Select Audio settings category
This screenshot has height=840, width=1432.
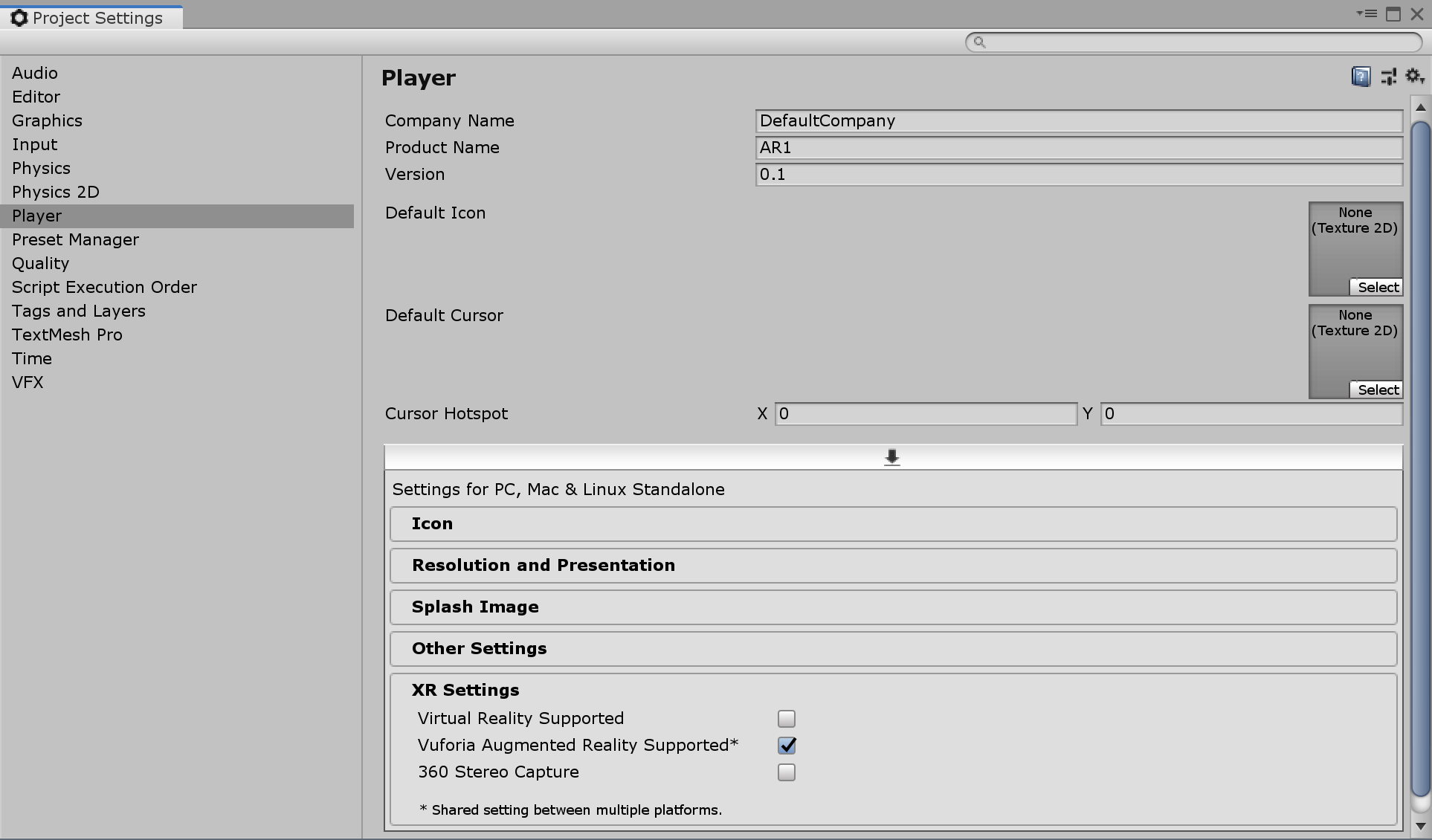pyautogui.click(x=177, y=73)
